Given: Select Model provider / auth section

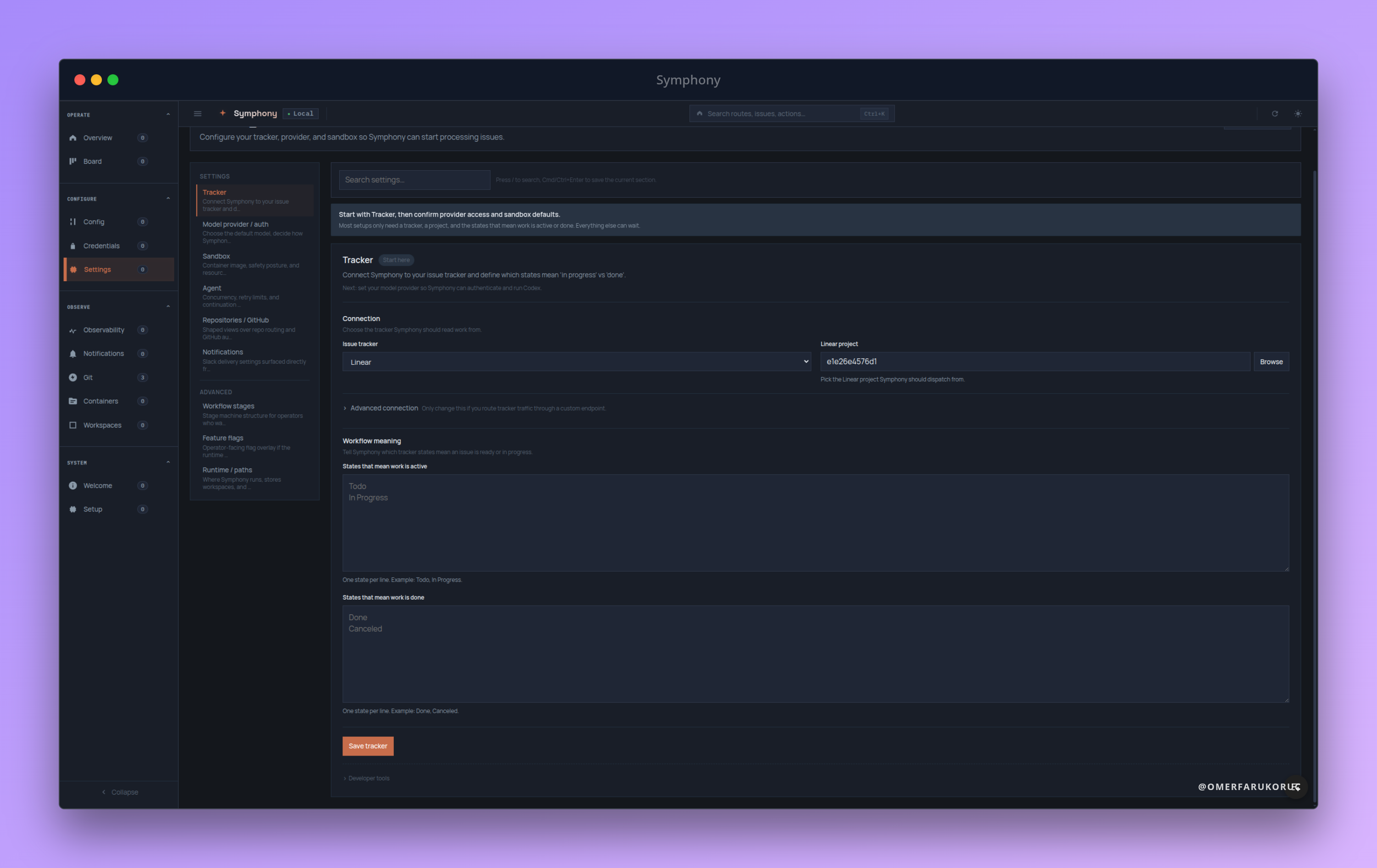Looking at the screenshot, I should [x=255, y=232].
